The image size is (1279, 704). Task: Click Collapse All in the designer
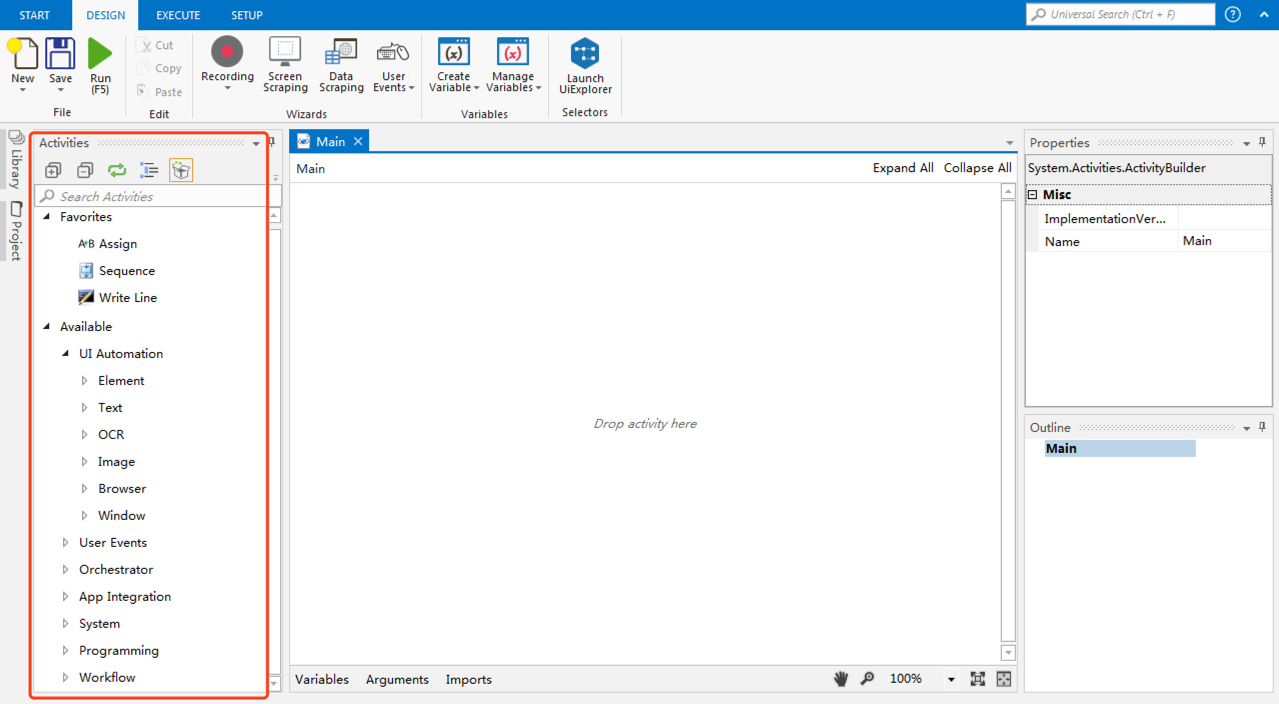977,168
